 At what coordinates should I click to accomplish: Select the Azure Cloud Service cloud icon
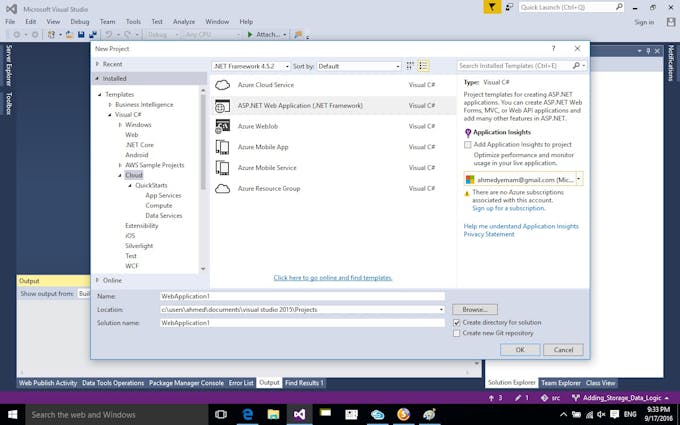[x=222, y=85]
